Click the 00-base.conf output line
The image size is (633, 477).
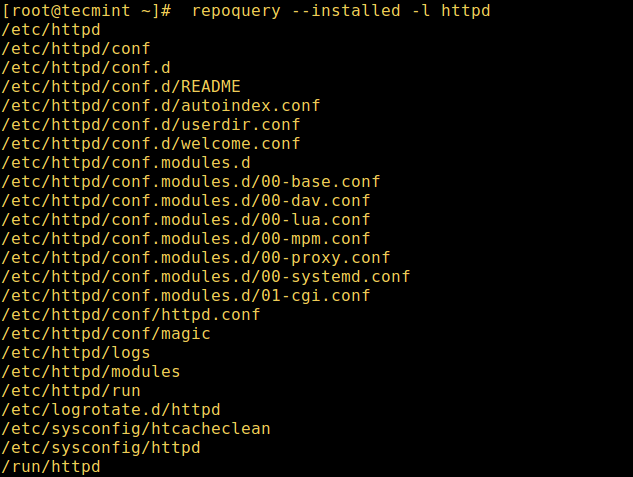click(191, 182)
